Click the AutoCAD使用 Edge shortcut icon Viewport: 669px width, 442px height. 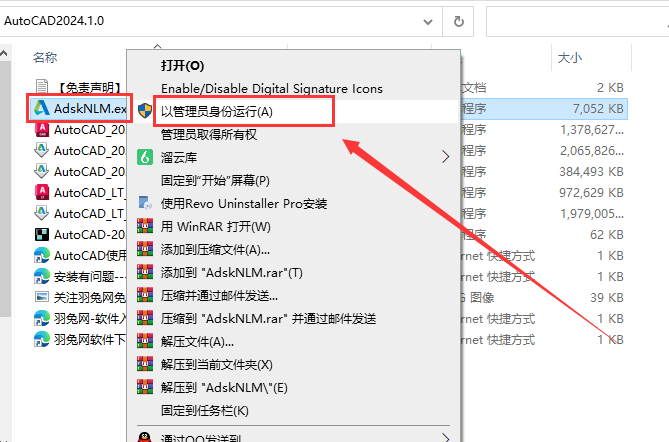[41, 255]
